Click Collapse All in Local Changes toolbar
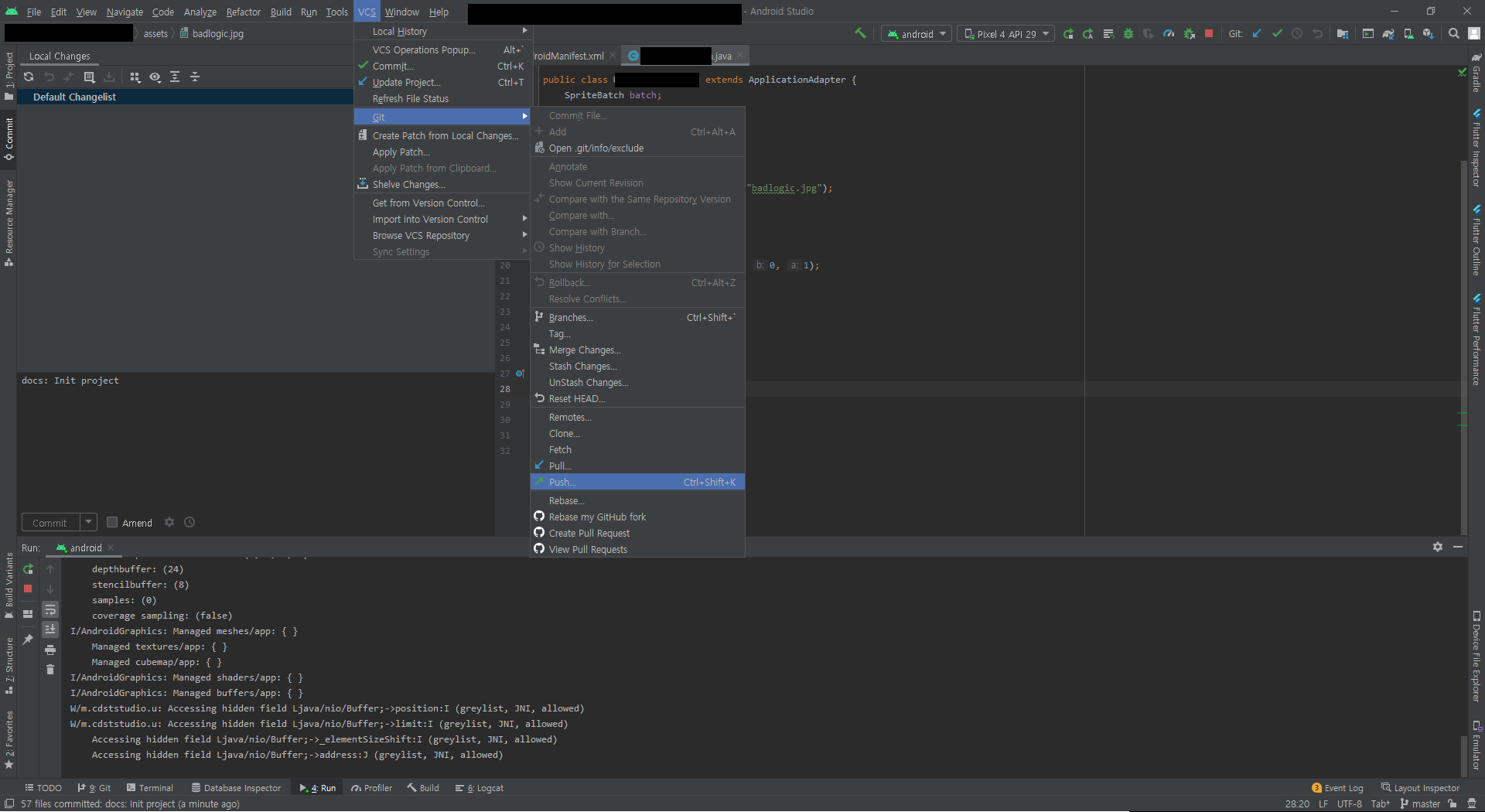Viewport: 1485px width, 812px height. [x=195, y=77]
